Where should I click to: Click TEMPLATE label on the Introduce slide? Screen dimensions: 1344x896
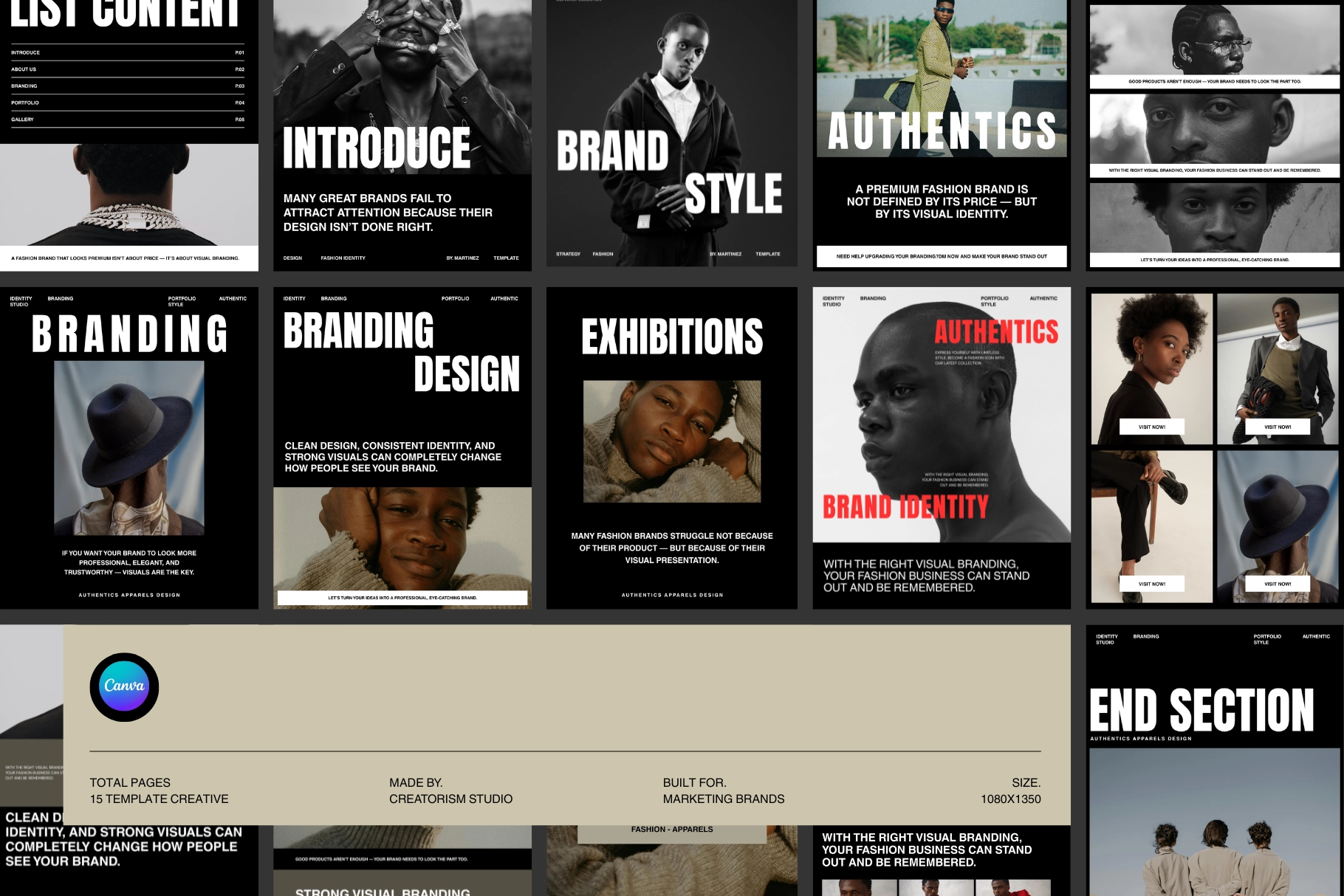coord(506,258)
